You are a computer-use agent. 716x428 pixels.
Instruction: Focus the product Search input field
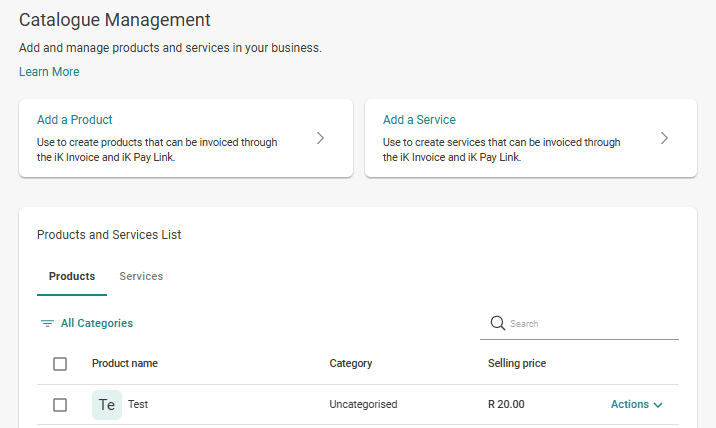tap(590, 324)
